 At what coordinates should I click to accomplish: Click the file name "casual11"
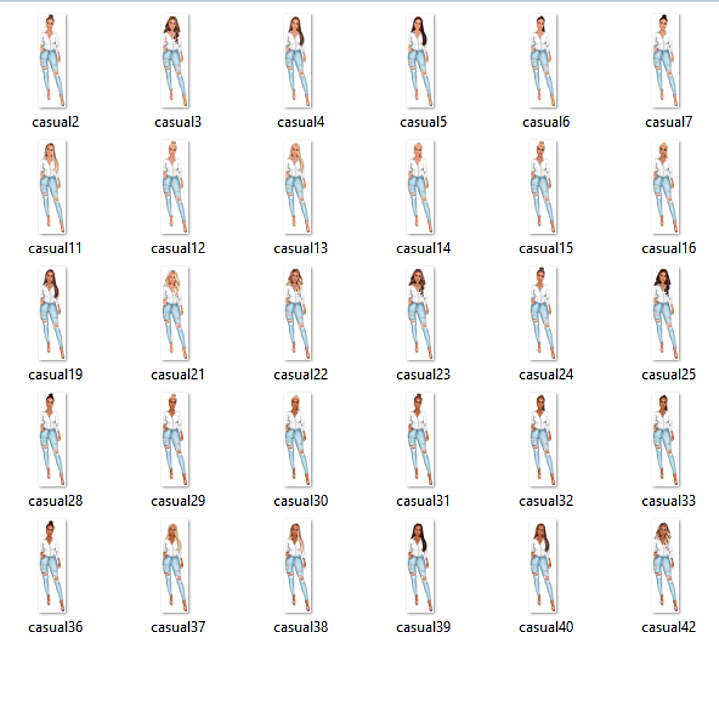click(55, 248)
